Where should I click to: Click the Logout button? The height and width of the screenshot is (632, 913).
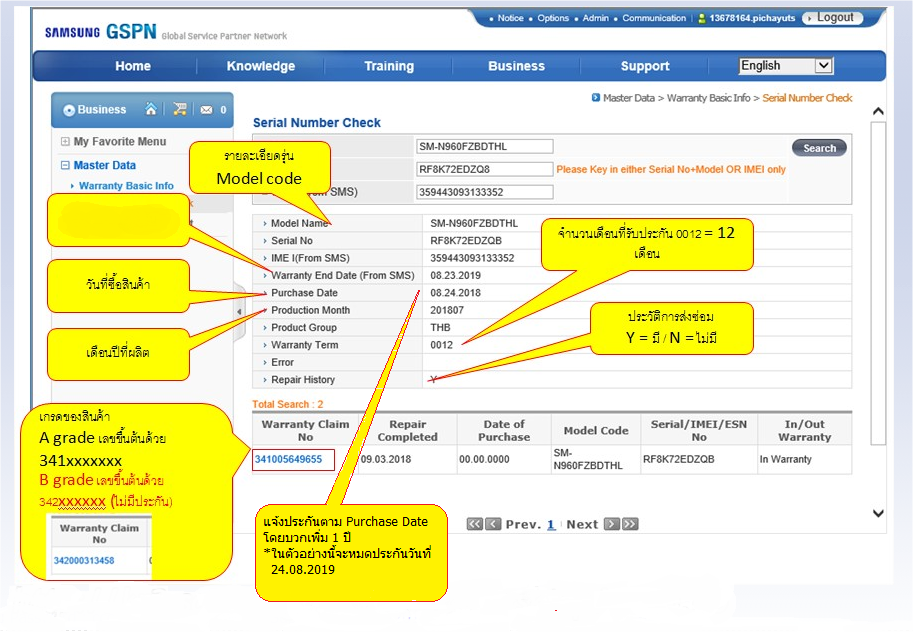tap(831, 18)
